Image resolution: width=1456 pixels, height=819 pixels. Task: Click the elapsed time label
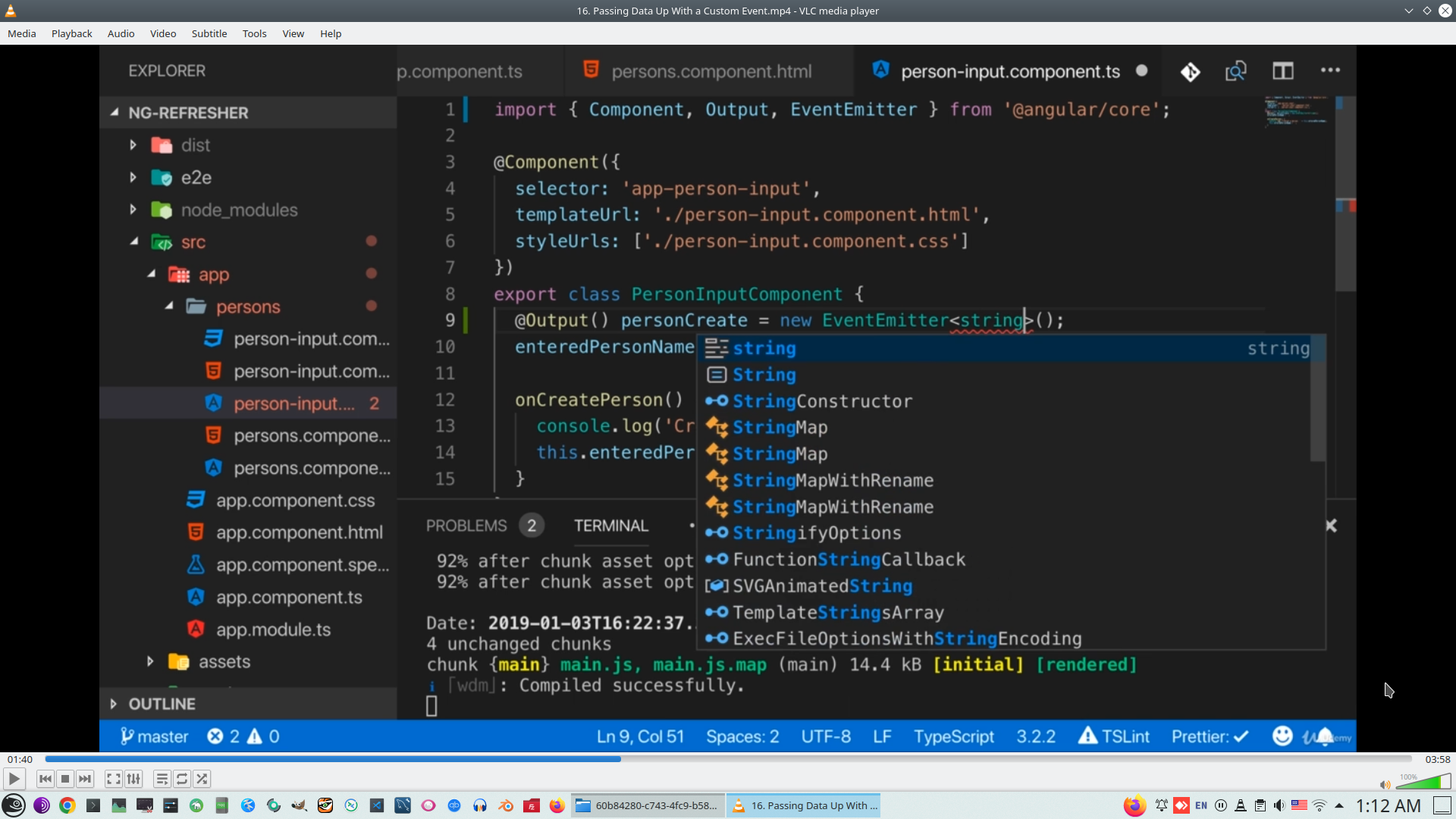click(x=20, y=759)
